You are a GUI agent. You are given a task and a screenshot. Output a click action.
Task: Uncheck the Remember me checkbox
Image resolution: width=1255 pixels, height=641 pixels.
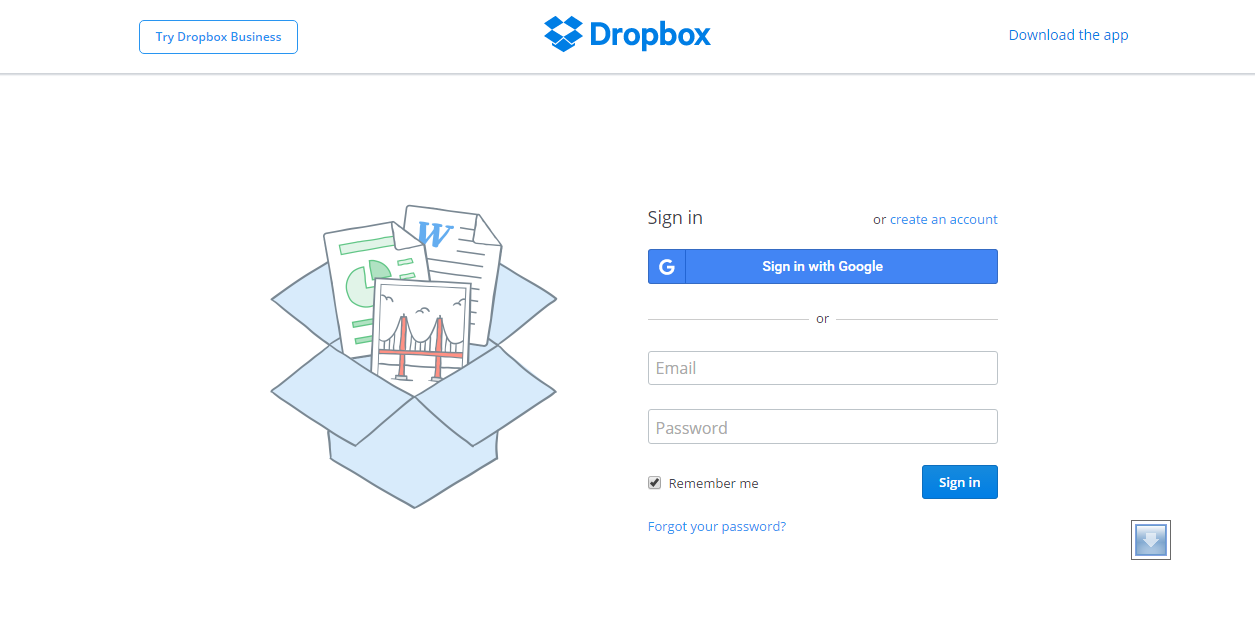coord(655,483)
